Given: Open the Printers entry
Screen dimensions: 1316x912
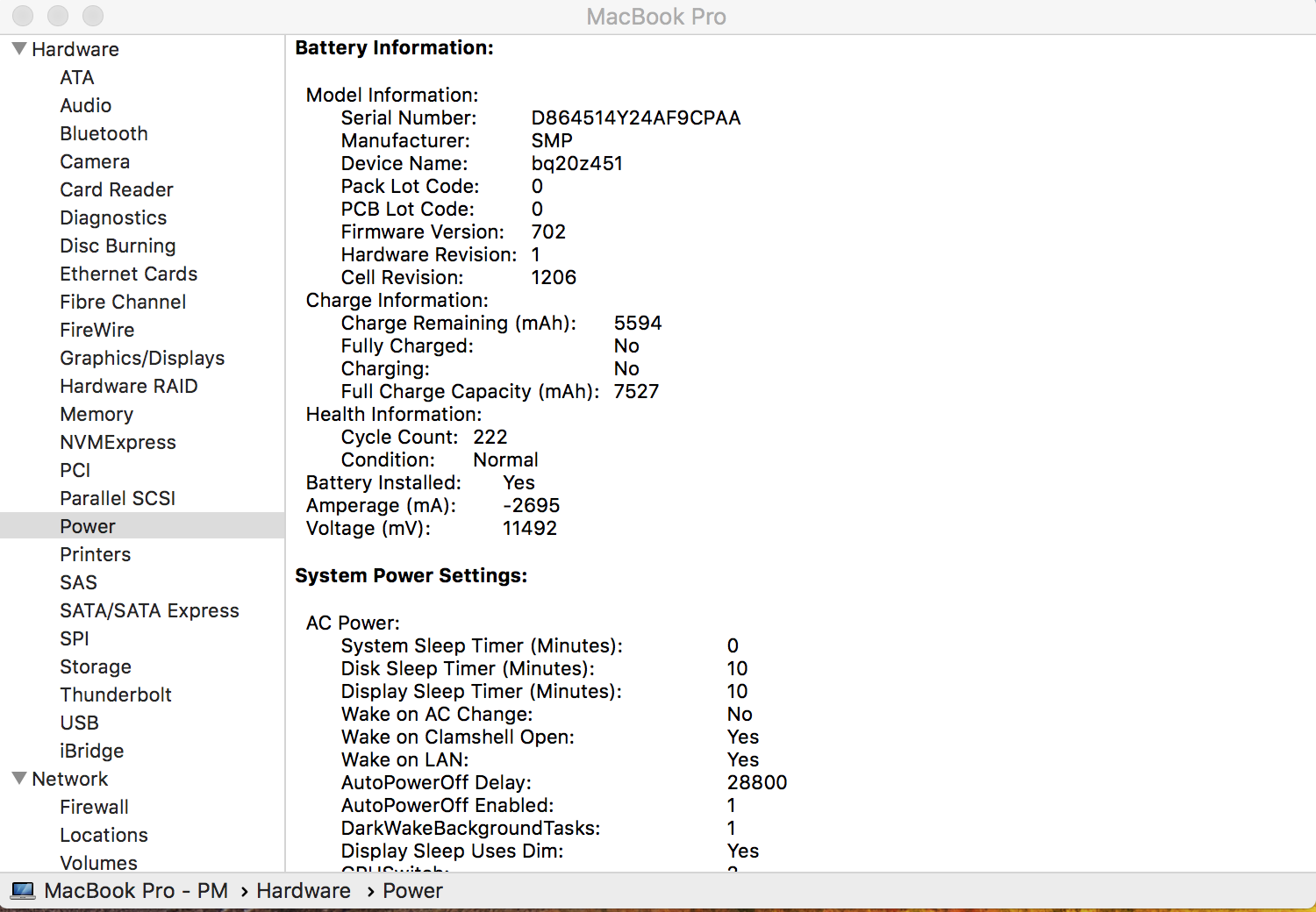Looking at the screenshot, I should click(x=95, y=554).
